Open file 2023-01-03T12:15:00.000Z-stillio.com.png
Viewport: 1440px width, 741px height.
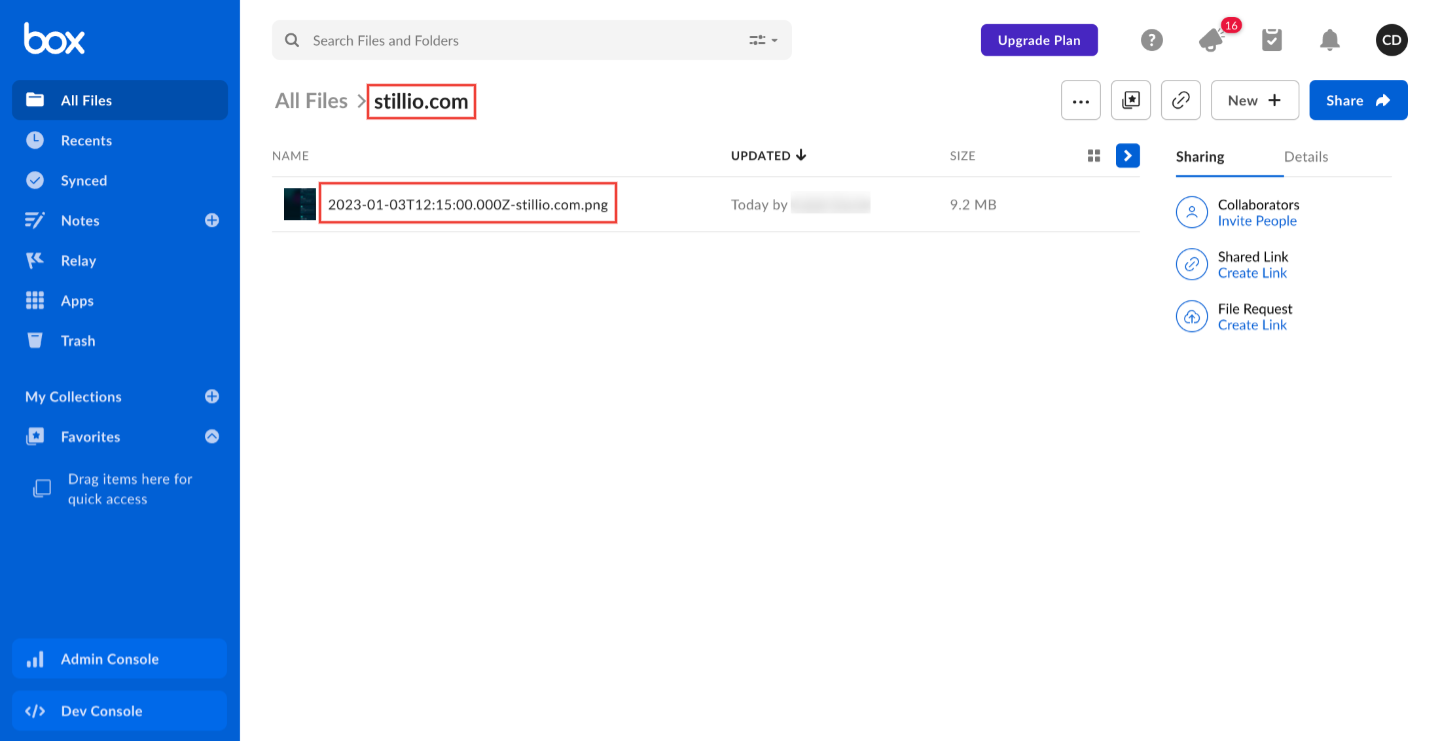click(468, 204)
